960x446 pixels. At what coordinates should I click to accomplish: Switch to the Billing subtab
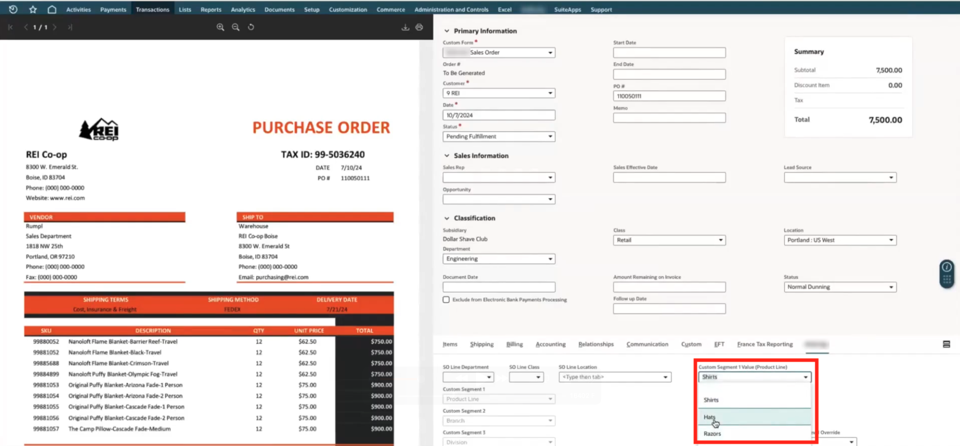515,344
